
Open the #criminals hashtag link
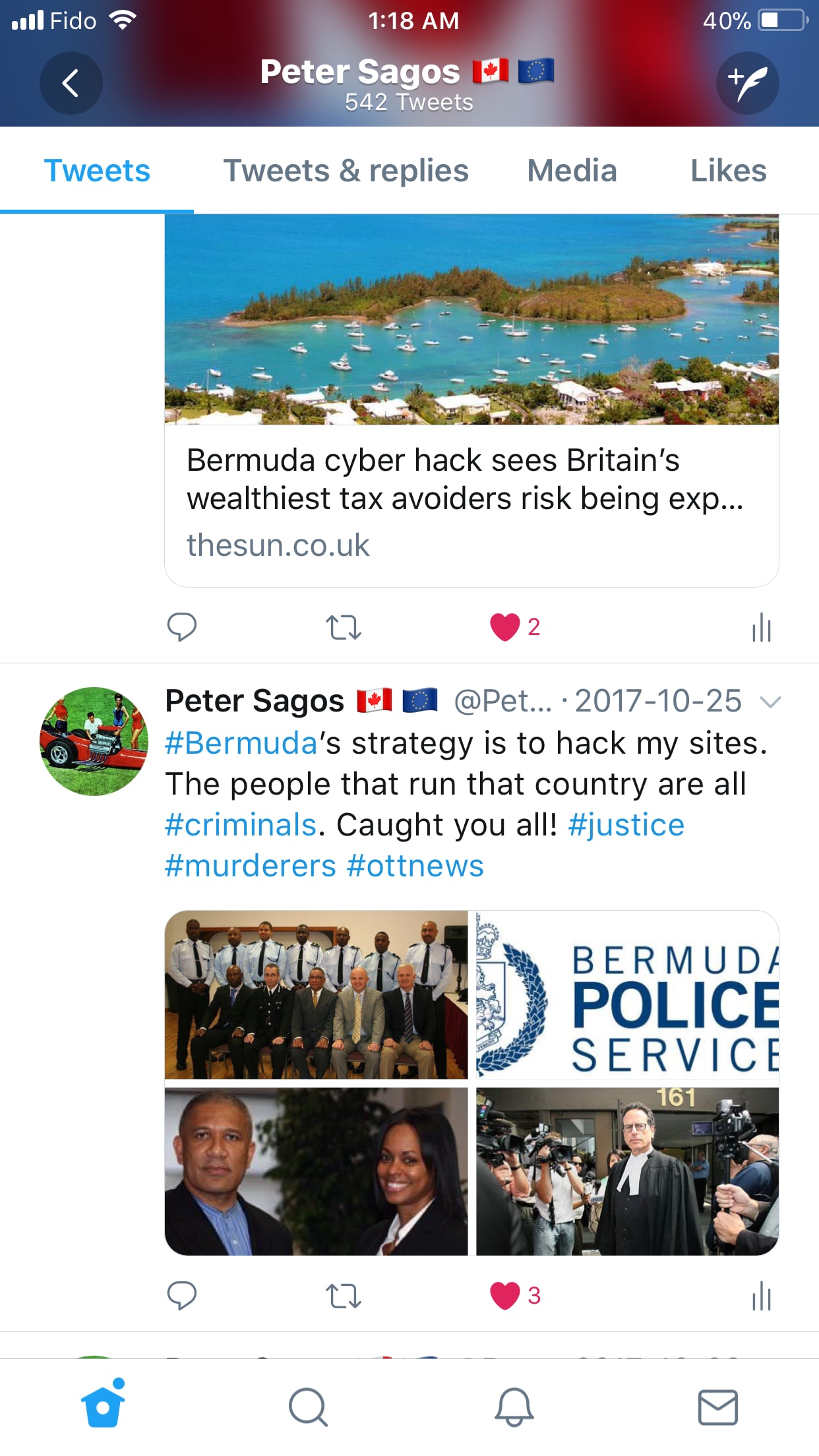click(x=241, y=825)
